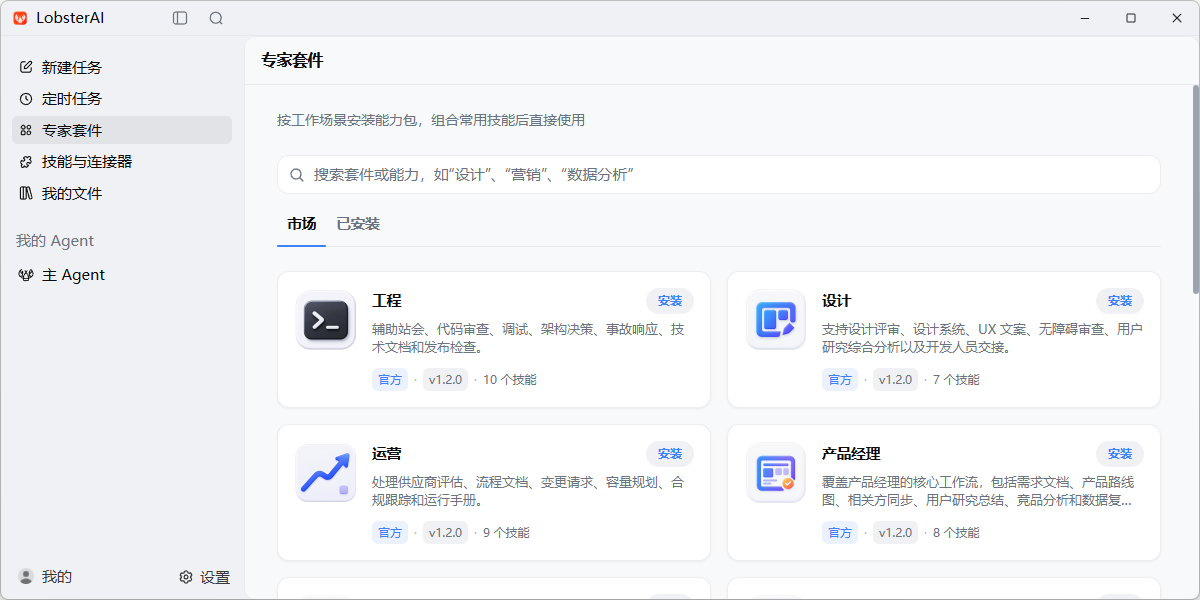Click v1.2.0 tag on 设计 card
Screen dimensions: 1200x600
pyautogui.click(x=895, y=380)
